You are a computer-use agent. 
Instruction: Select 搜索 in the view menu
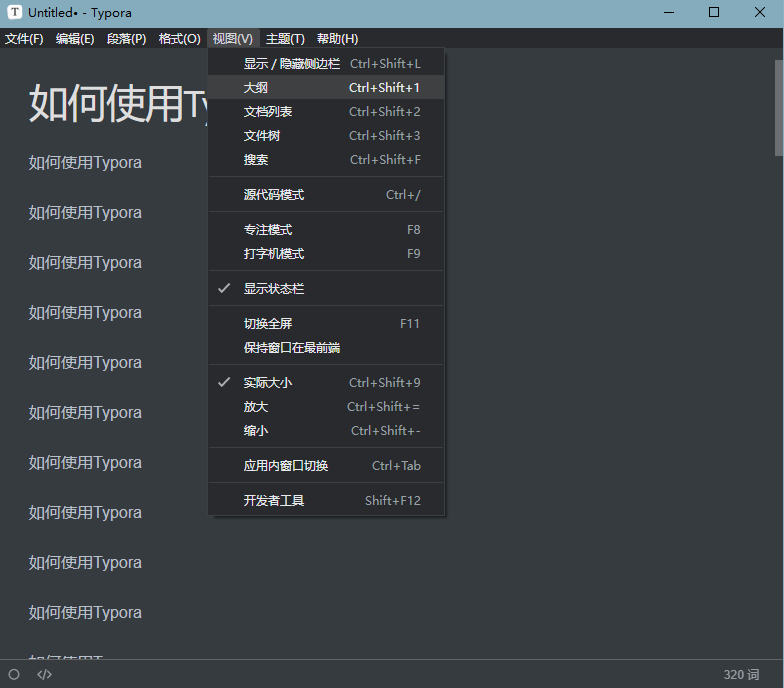[x=326, y=160]
